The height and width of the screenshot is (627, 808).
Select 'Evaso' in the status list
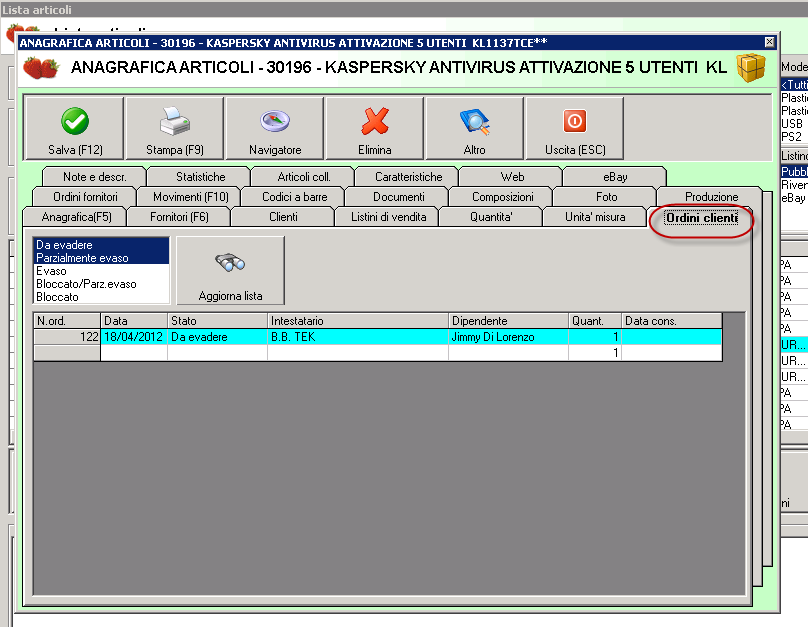pyautogui.click(x=101, y=271)
